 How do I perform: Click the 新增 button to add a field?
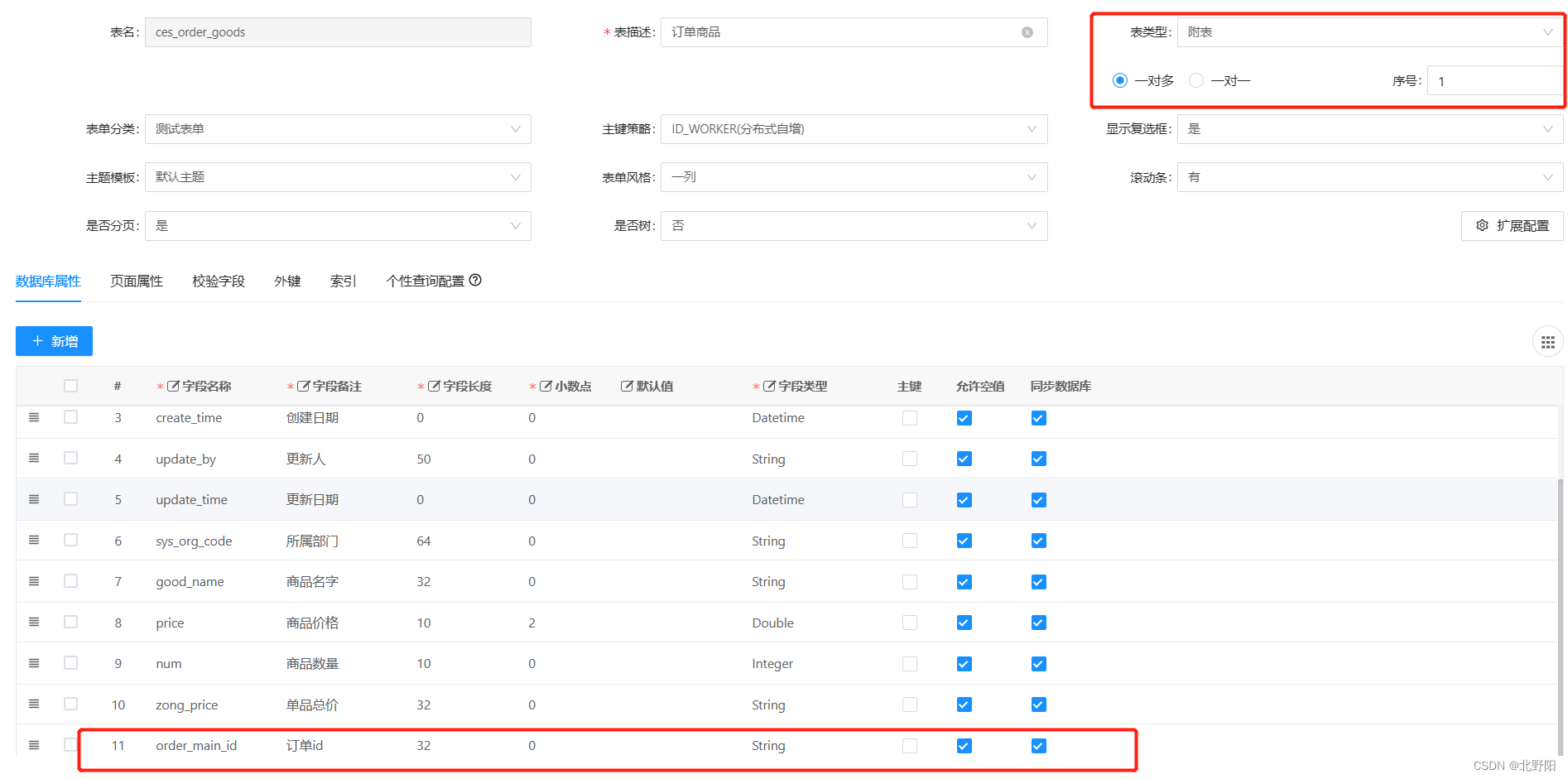tap(53, 341)
